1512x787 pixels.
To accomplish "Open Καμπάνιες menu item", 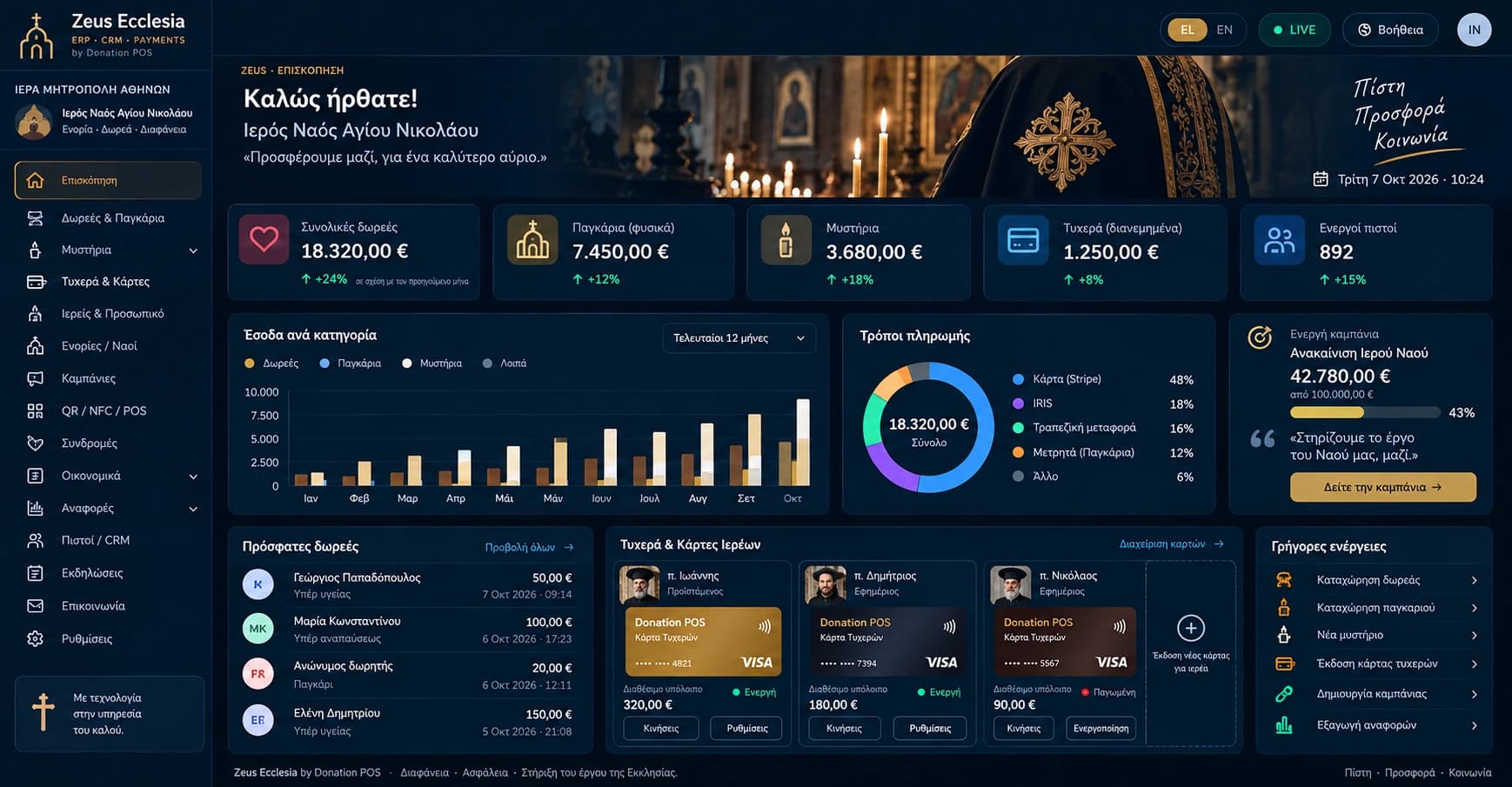I will point(108,378).
